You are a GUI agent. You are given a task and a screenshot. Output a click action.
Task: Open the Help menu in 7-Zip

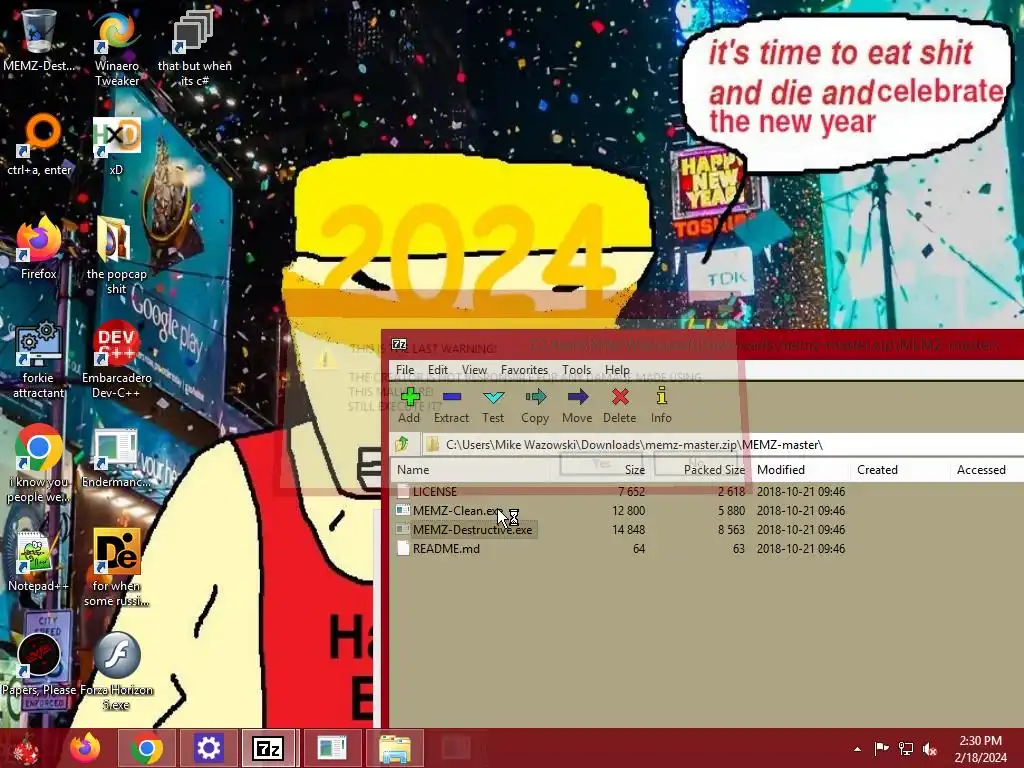(617, 370)
